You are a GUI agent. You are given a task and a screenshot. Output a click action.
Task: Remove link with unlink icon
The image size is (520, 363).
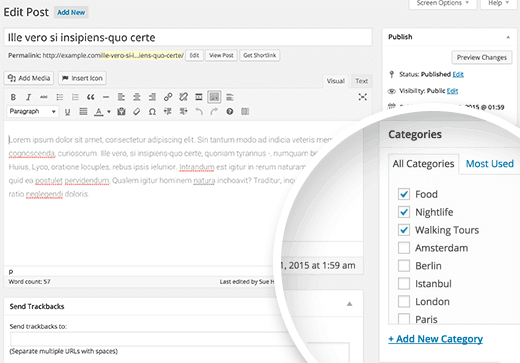183,97
